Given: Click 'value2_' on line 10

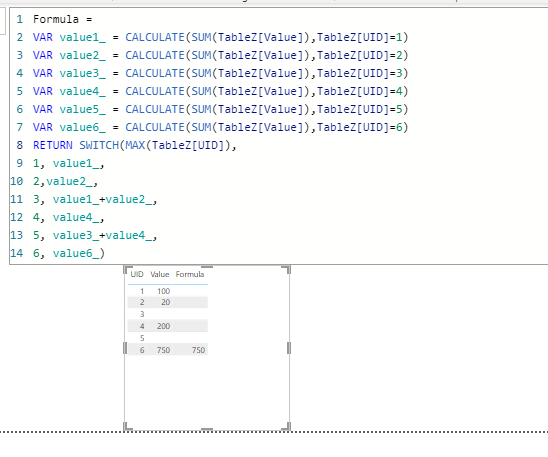Looking at the screenshot, I should pyautogui.click(x=69, y=181).
